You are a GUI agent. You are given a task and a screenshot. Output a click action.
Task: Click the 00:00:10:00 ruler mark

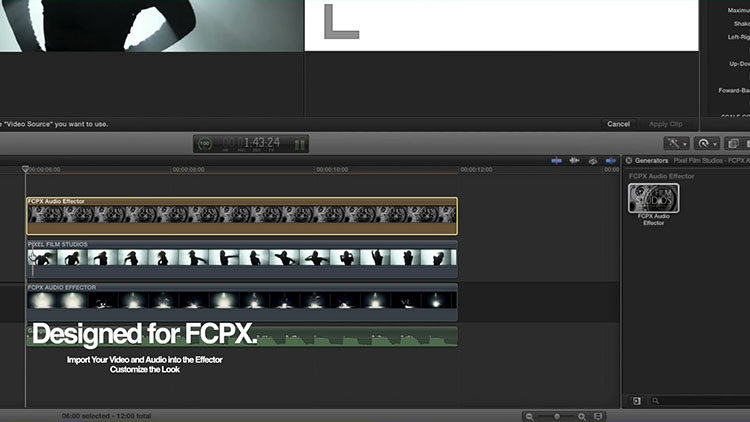point(332,169)
